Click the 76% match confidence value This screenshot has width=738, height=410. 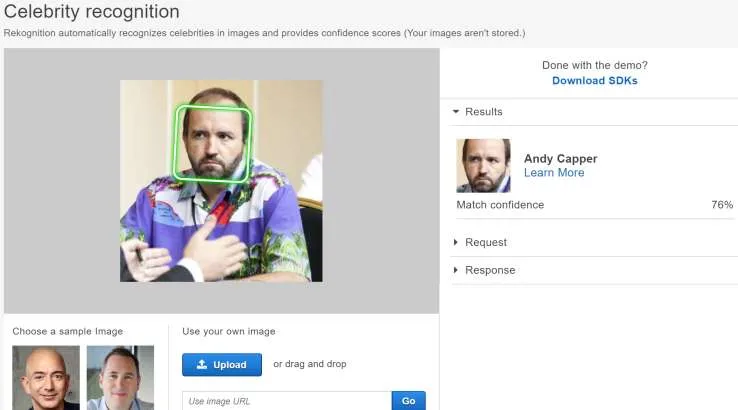point(721,205)
